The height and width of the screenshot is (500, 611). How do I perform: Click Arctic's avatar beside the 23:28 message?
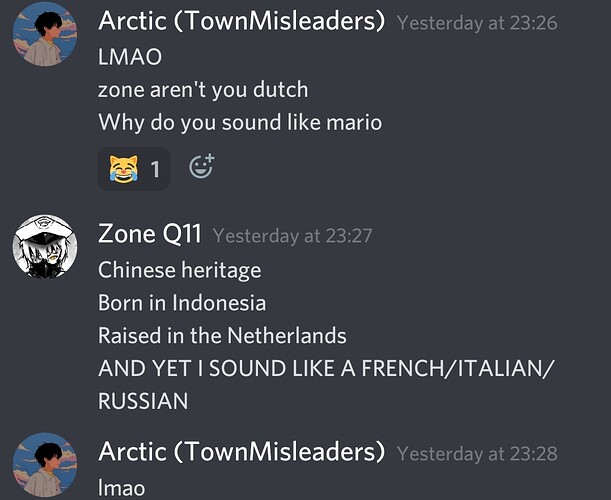(45, 465)
